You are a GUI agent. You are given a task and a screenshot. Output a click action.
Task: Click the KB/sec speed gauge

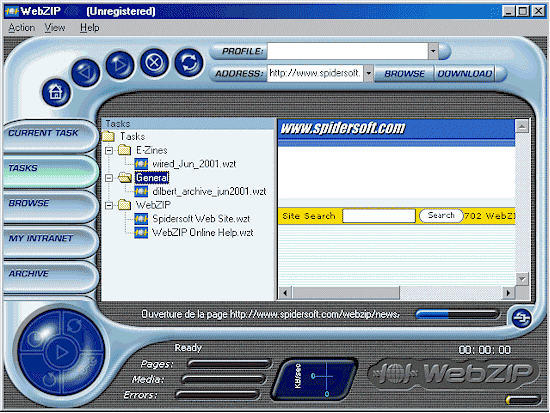click(314, 380)
